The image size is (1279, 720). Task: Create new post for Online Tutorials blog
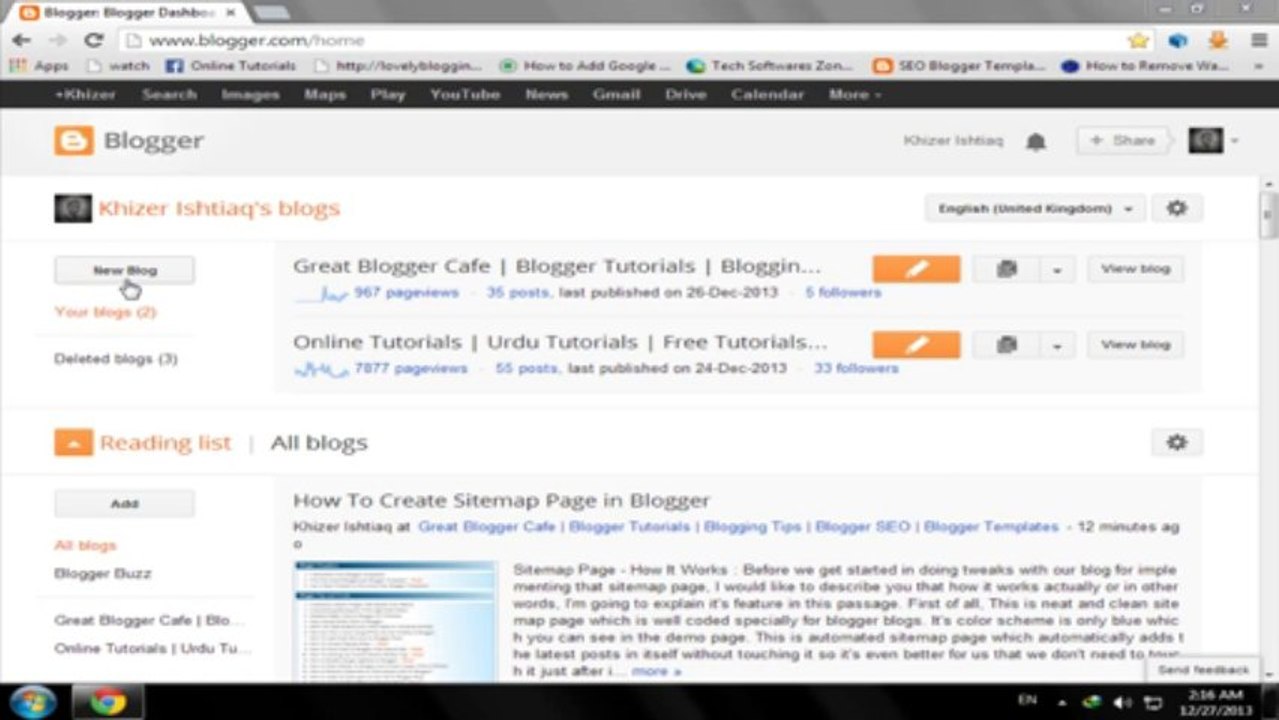tap(916, 345)
